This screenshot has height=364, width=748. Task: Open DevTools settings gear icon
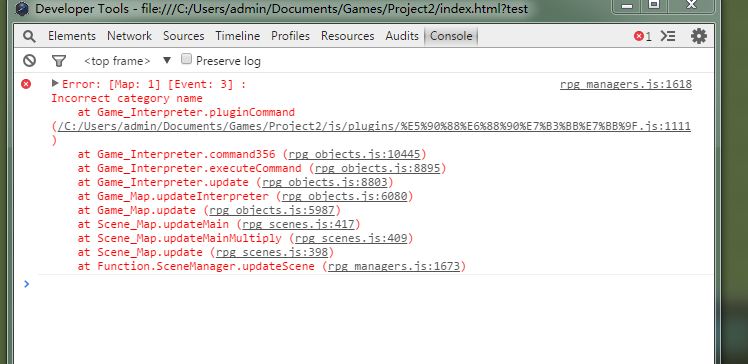tap(698, 36)
